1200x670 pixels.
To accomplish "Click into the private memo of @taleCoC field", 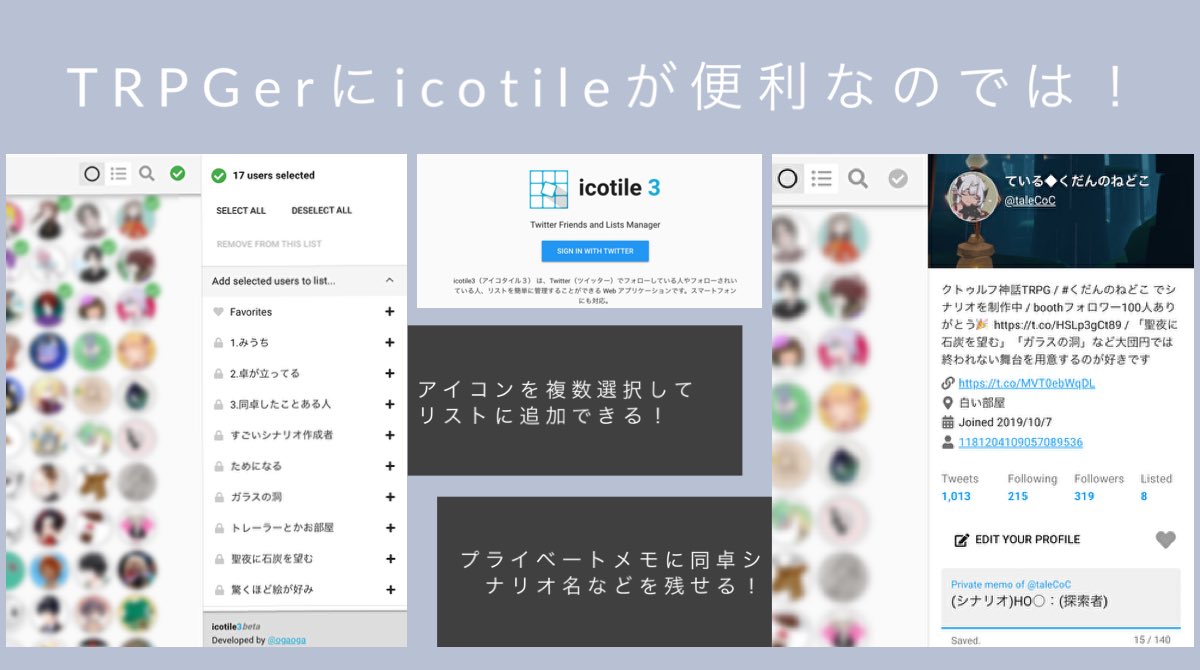I will click(1061, 600).
